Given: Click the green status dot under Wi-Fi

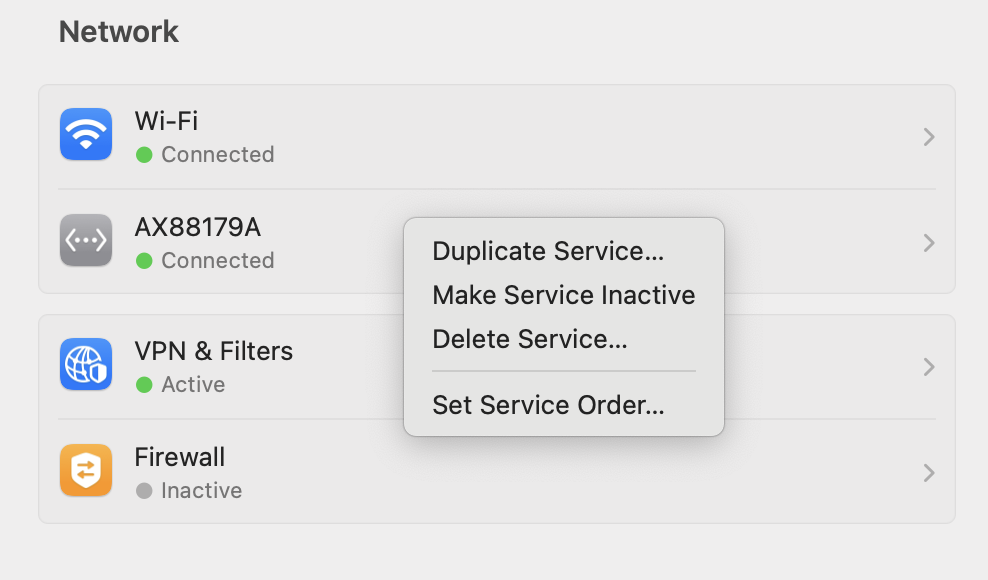Looking at the screenshot, I should (144, 154).
